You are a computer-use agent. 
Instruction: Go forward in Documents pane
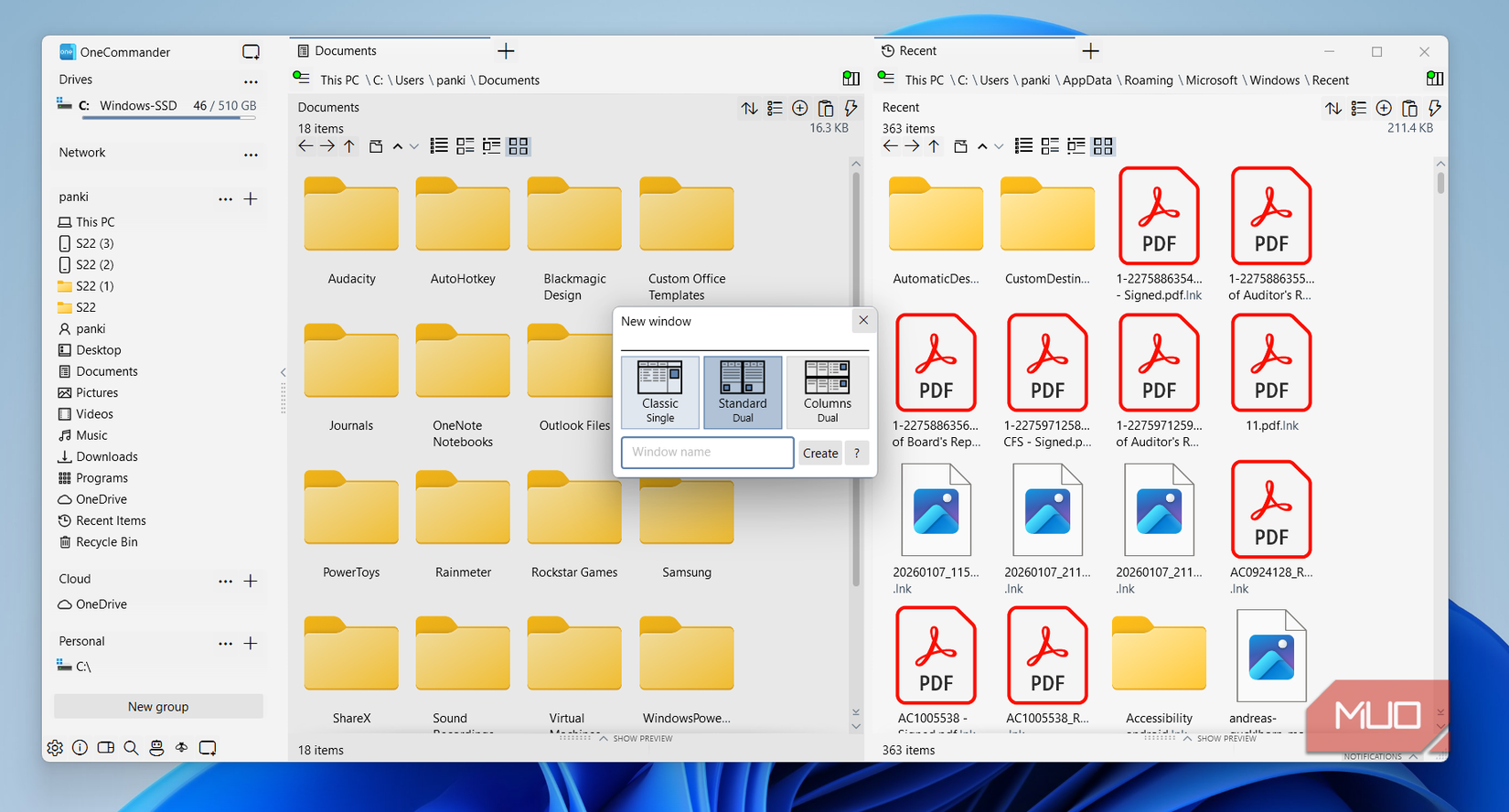click(327, 146)
